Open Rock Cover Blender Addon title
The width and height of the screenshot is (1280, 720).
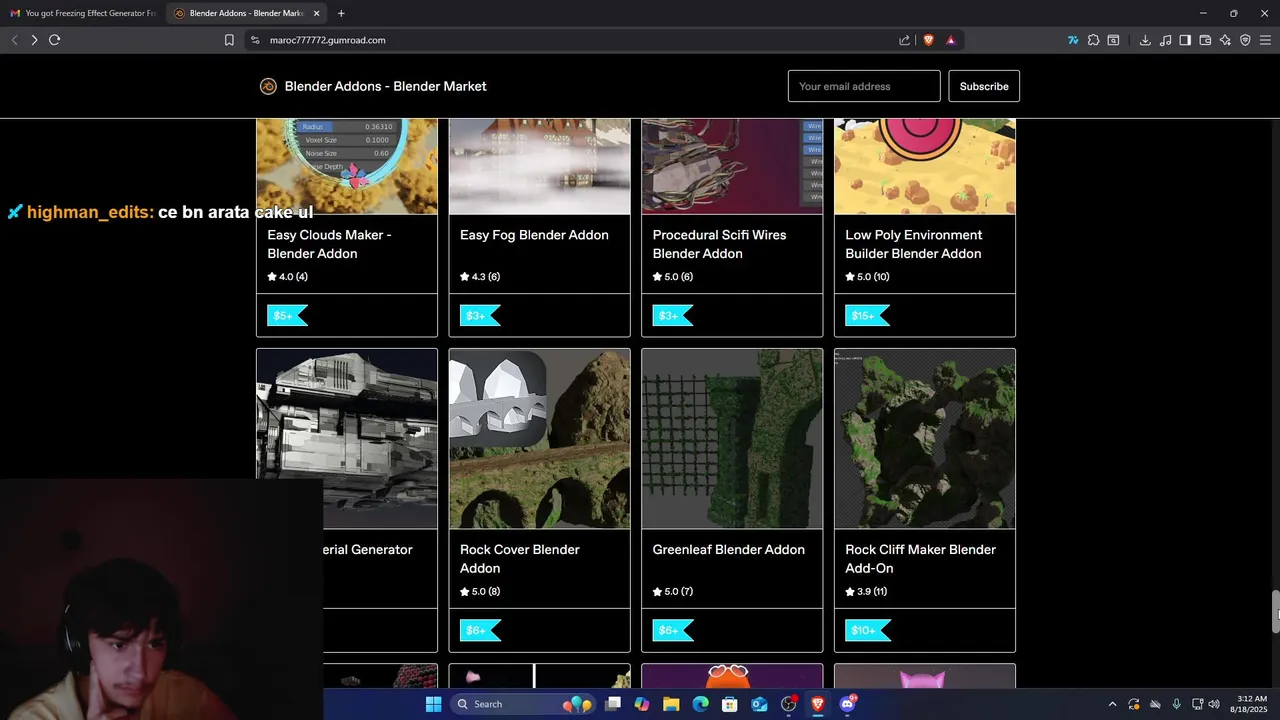[x=519, y=559]
